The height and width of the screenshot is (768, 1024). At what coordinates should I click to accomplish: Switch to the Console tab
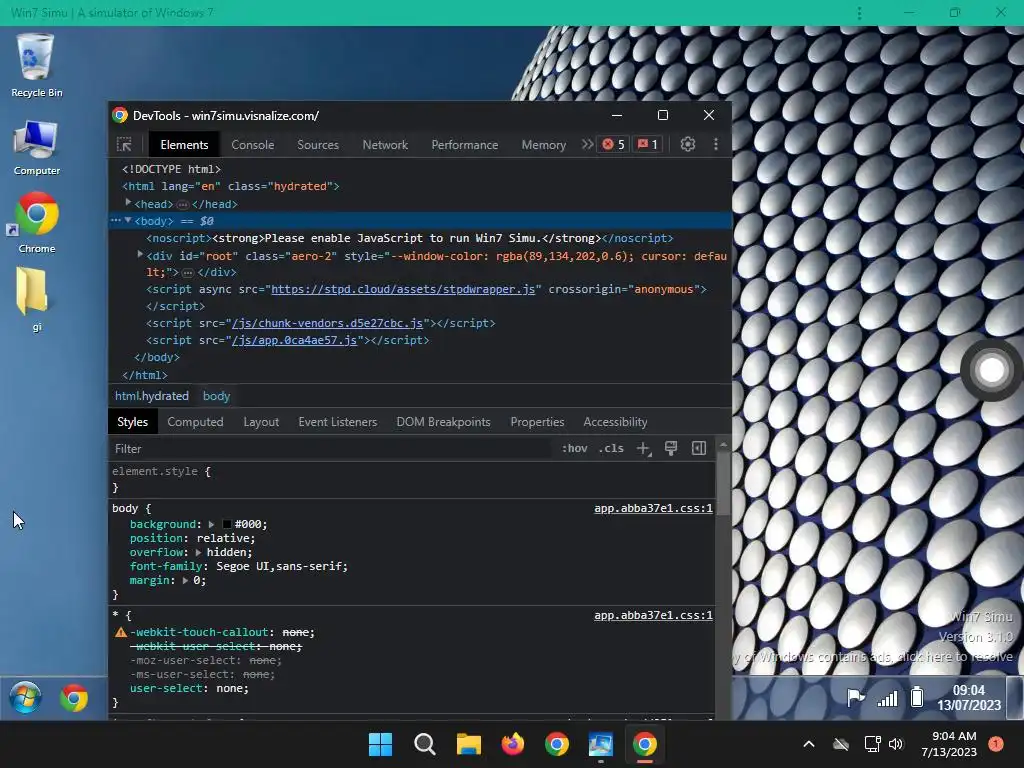253,145
